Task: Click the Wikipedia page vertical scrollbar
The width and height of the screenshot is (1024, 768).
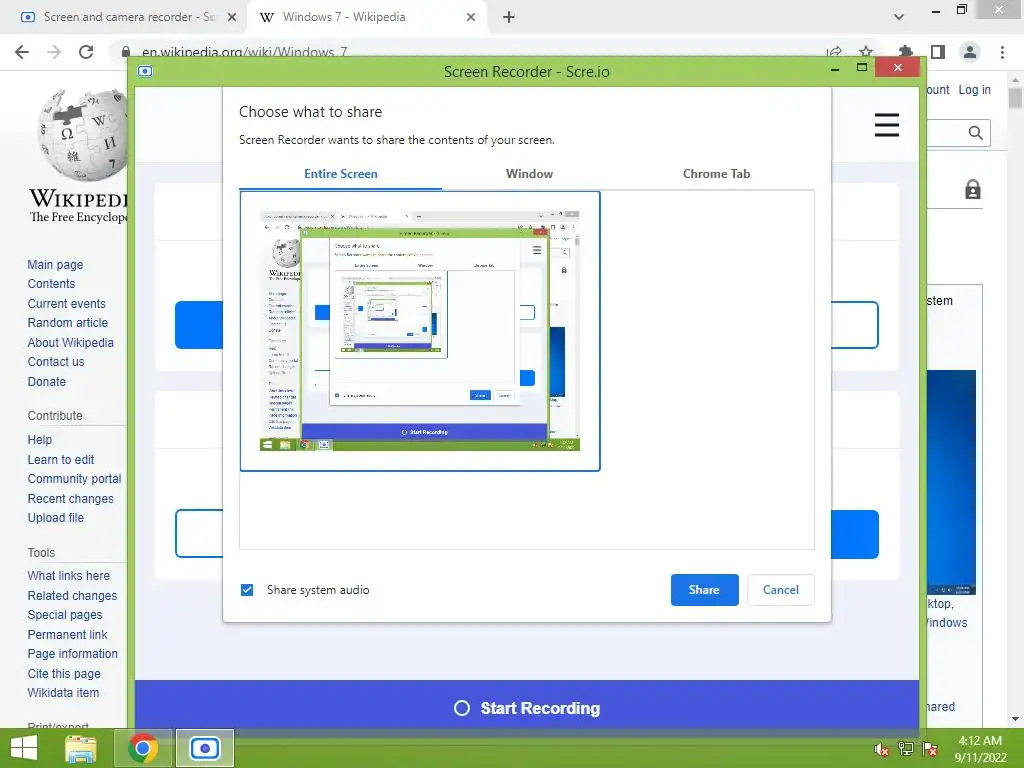Action: click(x=1015, y=398)
